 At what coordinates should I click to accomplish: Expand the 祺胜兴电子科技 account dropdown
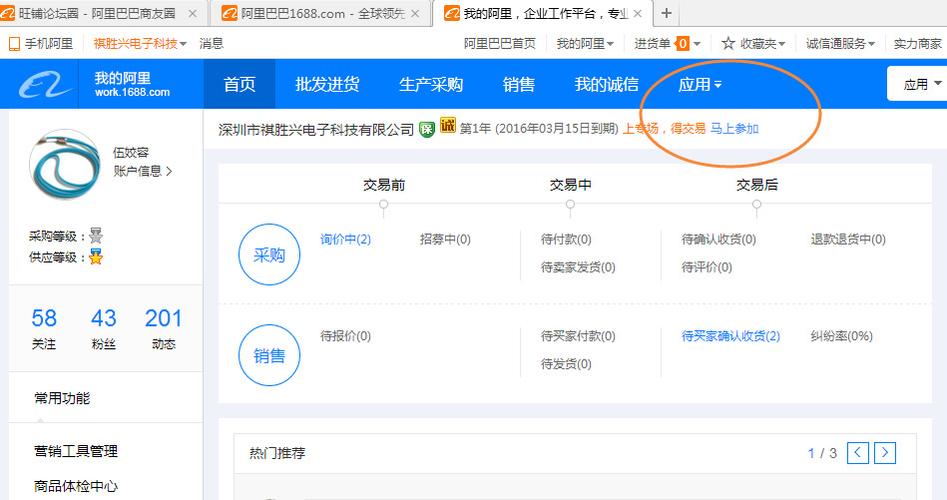point(140,43)
